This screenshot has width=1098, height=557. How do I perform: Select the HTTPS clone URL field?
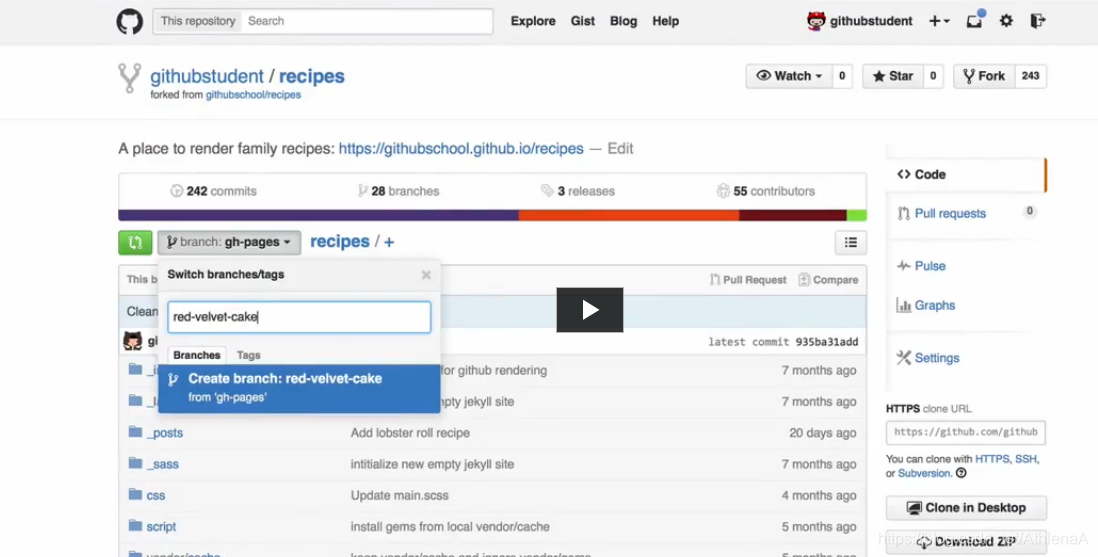pyautogui.click(x=966, y=432)
